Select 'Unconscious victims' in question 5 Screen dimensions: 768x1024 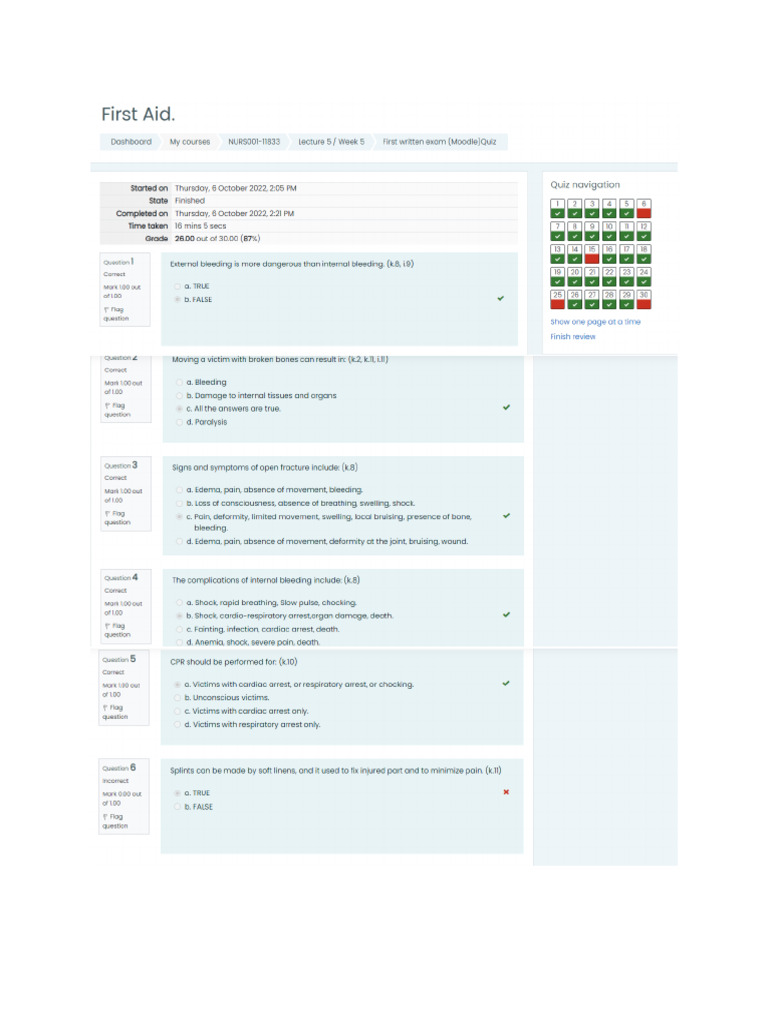point(178,698)
